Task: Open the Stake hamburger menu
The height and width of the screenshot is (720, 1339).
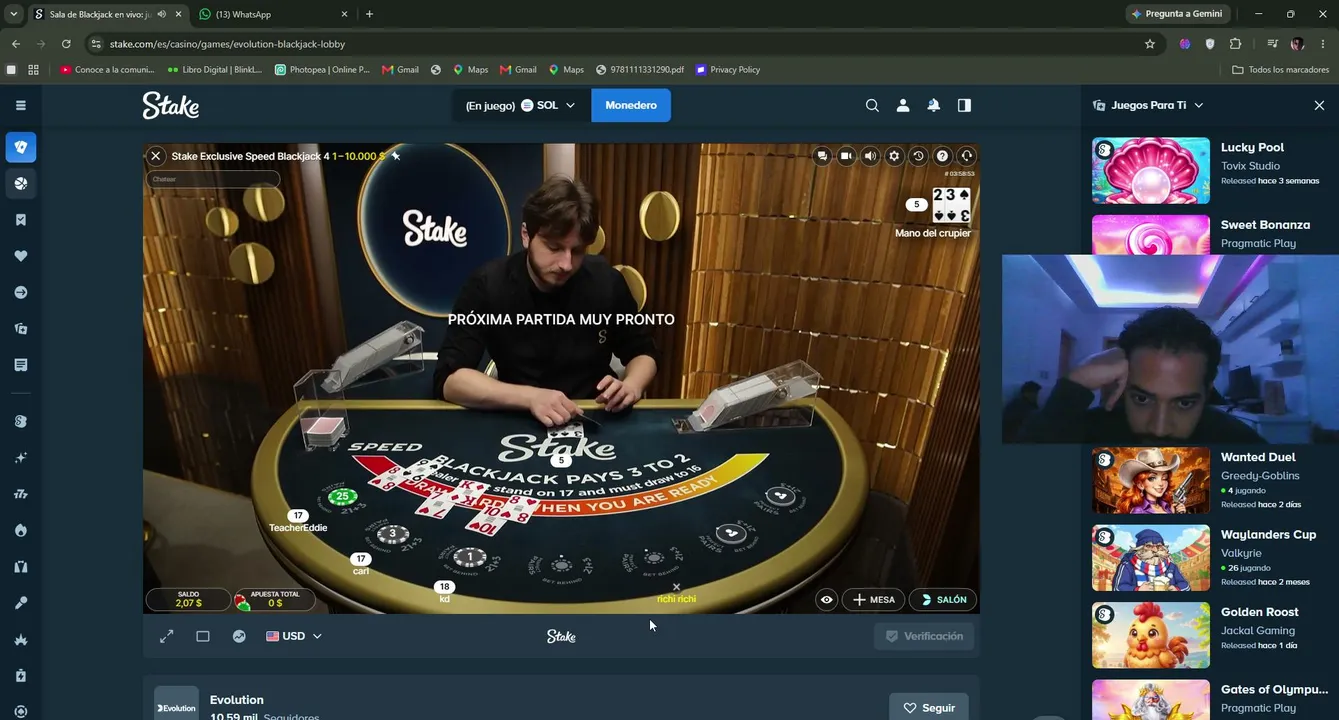Action: 21,105
